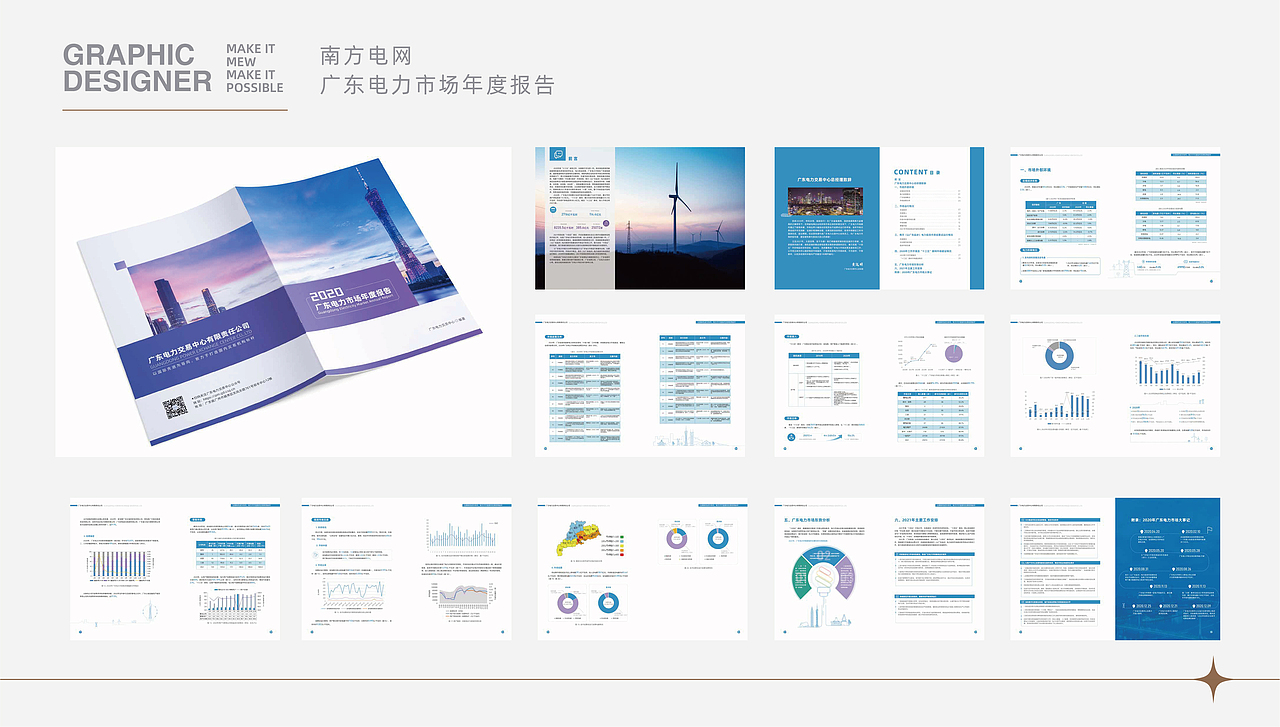Click the MAKE IT POSSIBLE slogan text
Screen dimensions: 1280x727
point(254,68)
